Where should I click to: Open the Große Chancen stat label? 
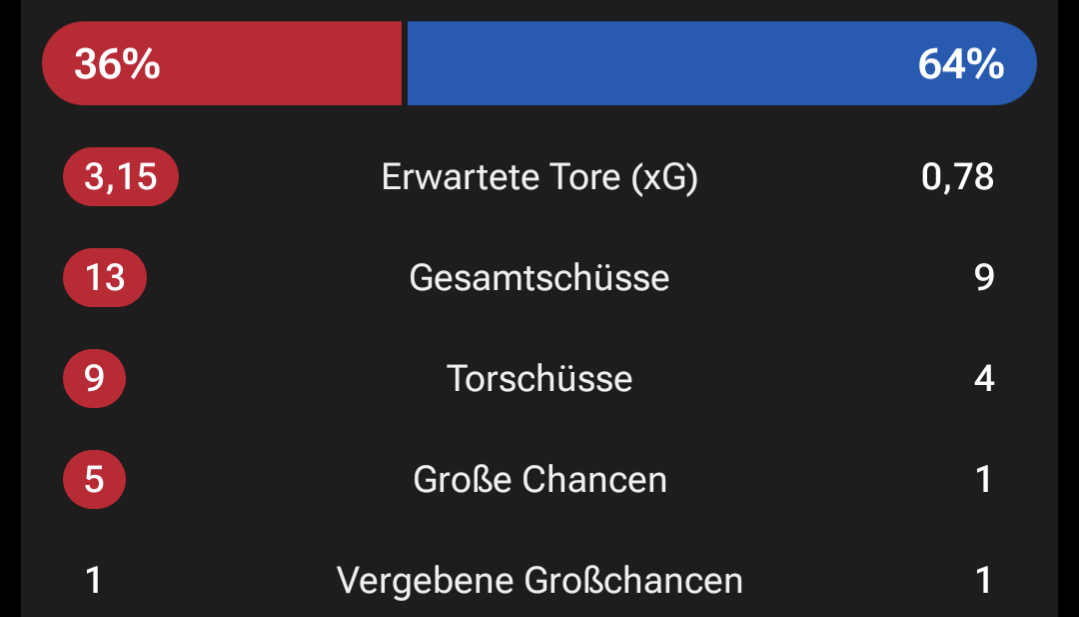[539, 480]
